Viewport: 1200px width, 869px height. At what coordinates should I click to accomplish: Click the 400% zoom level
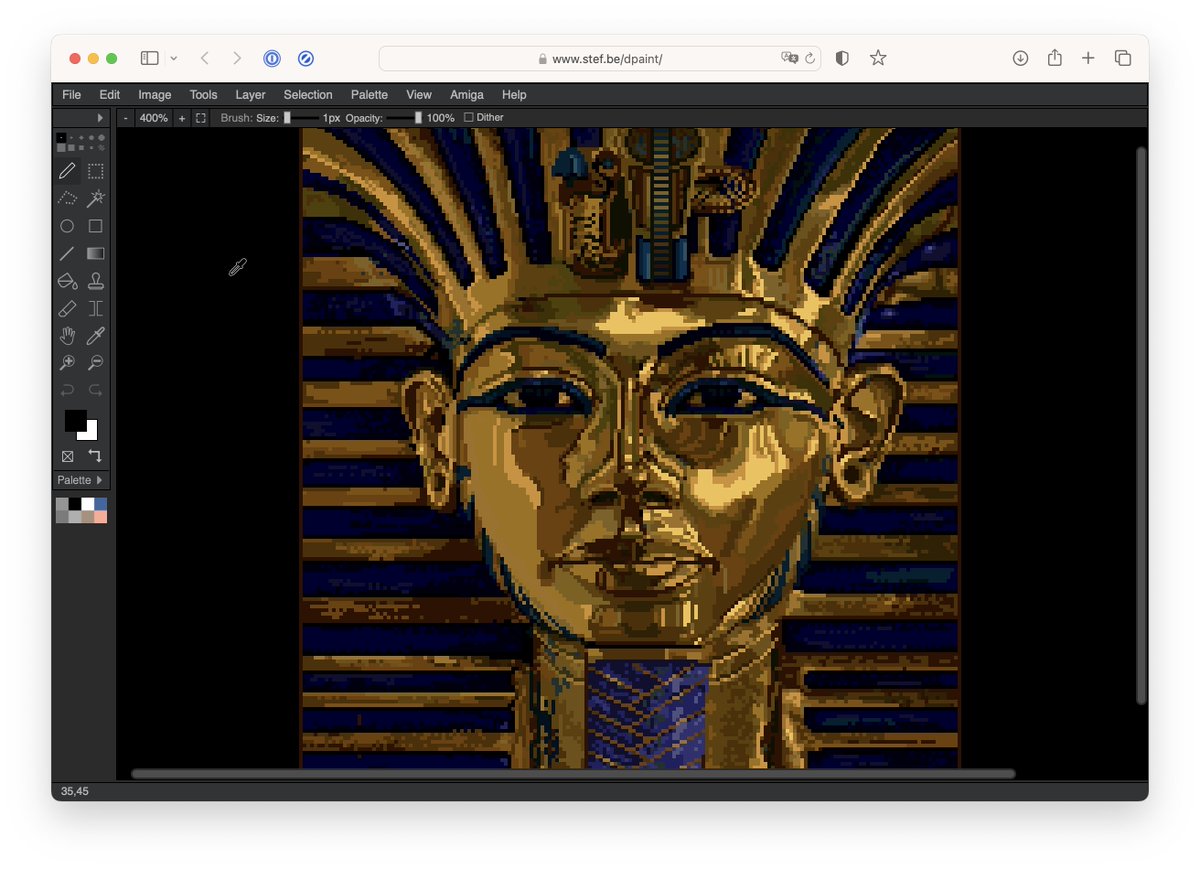coord(154,118)
